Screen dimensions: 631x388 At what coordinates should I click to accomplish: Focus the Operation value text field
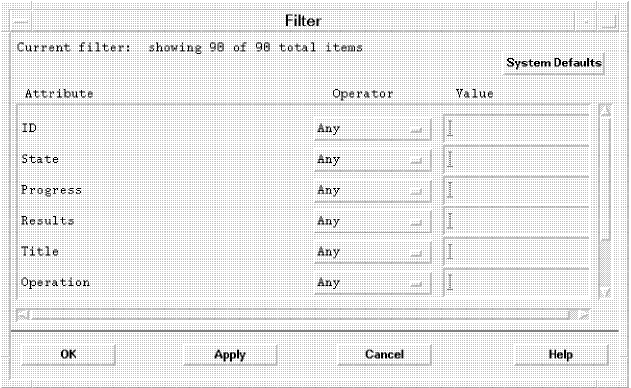[516, 283]
